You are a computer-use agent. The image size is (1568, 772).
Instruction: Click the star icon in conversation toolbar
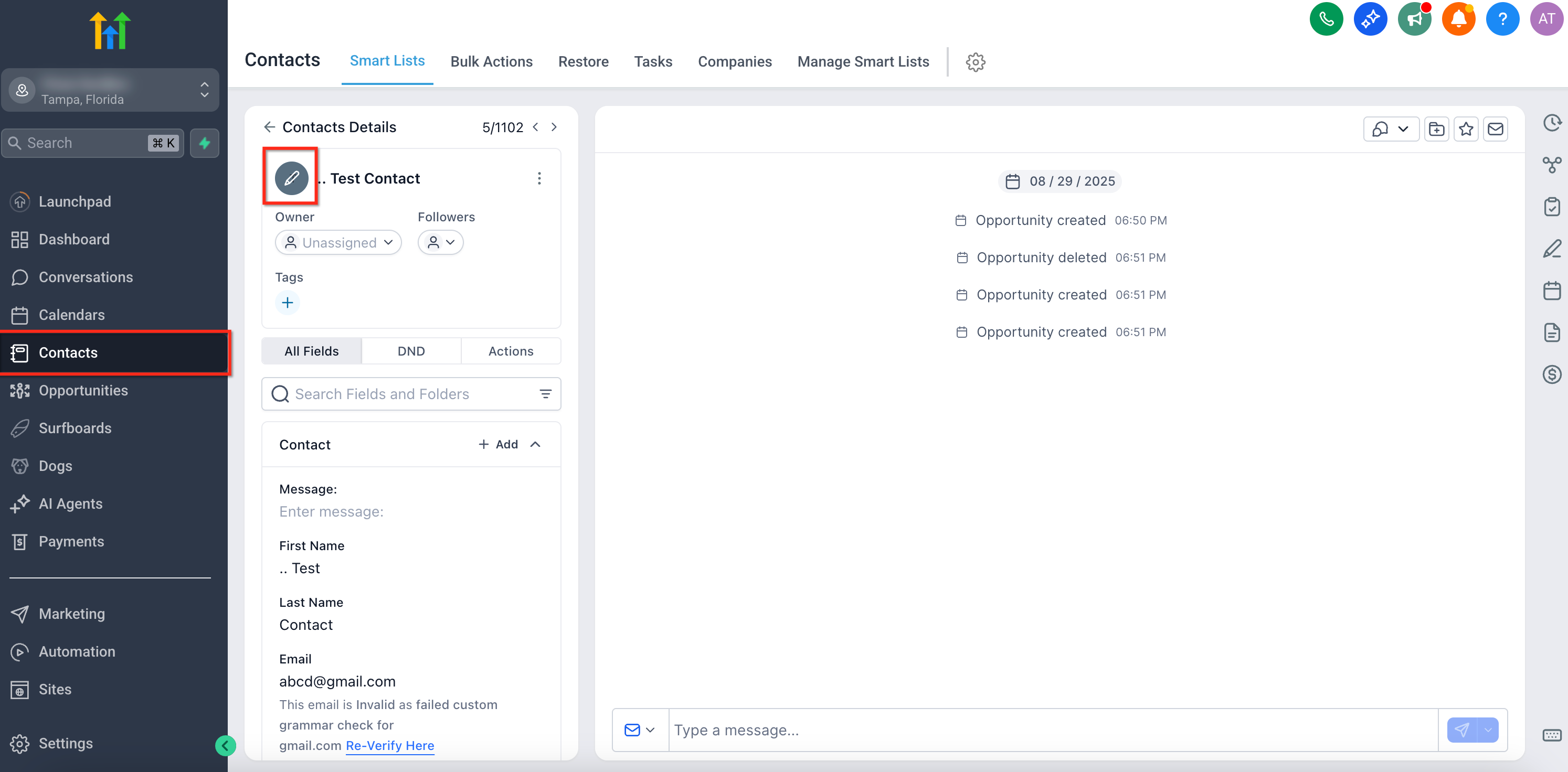tap(1466, 129)
